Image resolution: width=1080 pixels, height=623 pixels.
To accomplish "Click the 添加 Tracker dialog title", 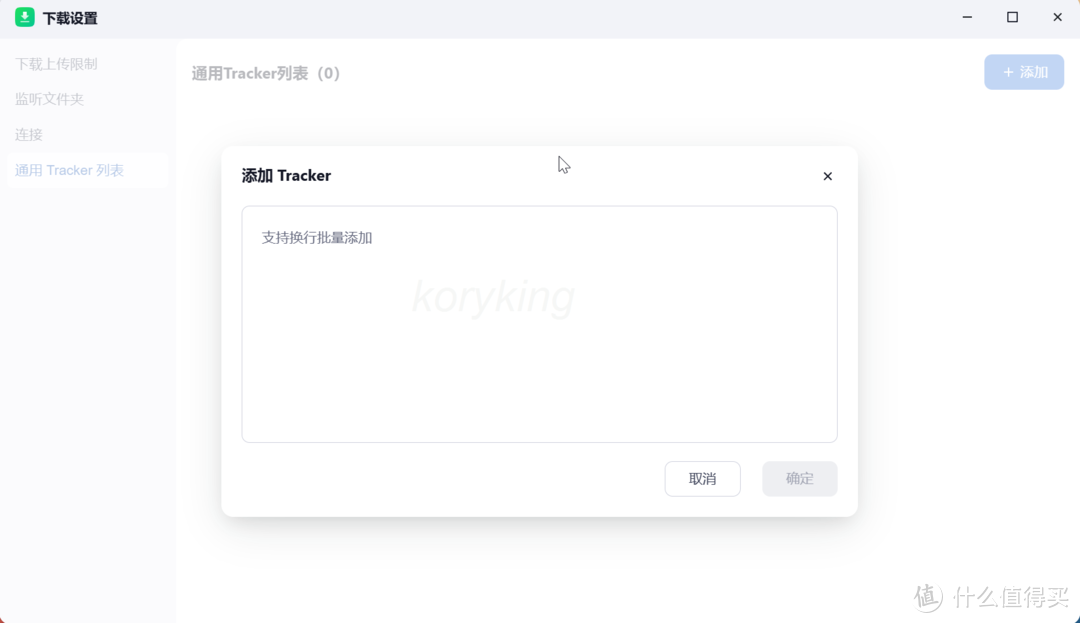I will pyautogui.click(x=286, y=175).
